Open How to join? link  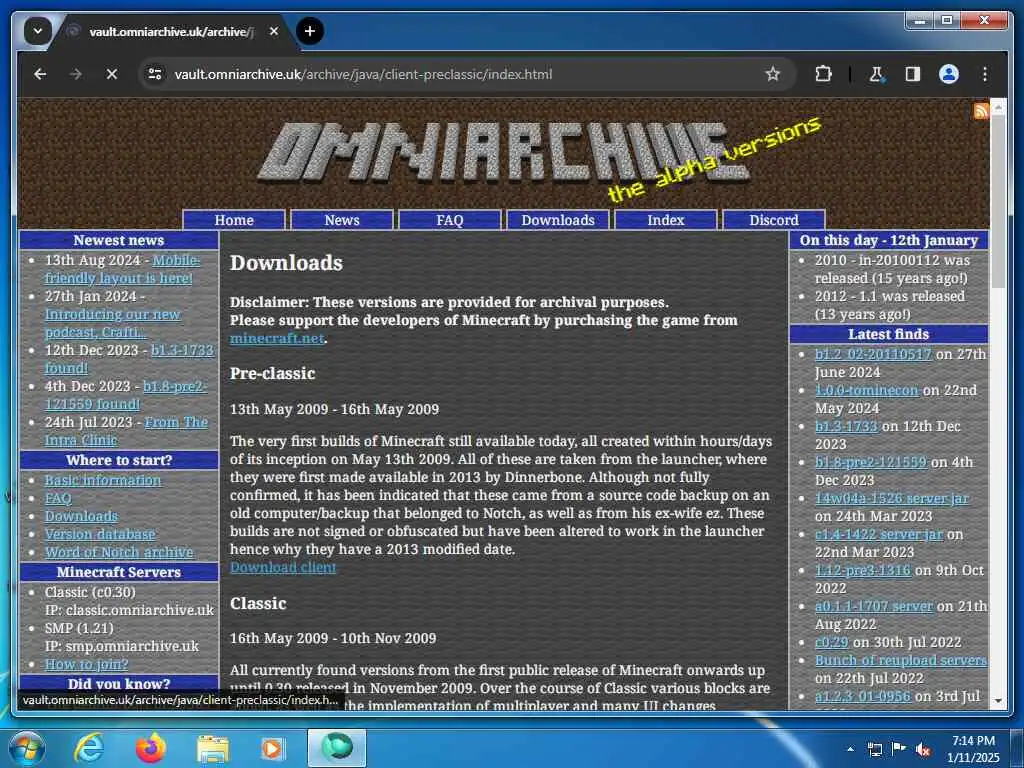[x=86, y=664]
